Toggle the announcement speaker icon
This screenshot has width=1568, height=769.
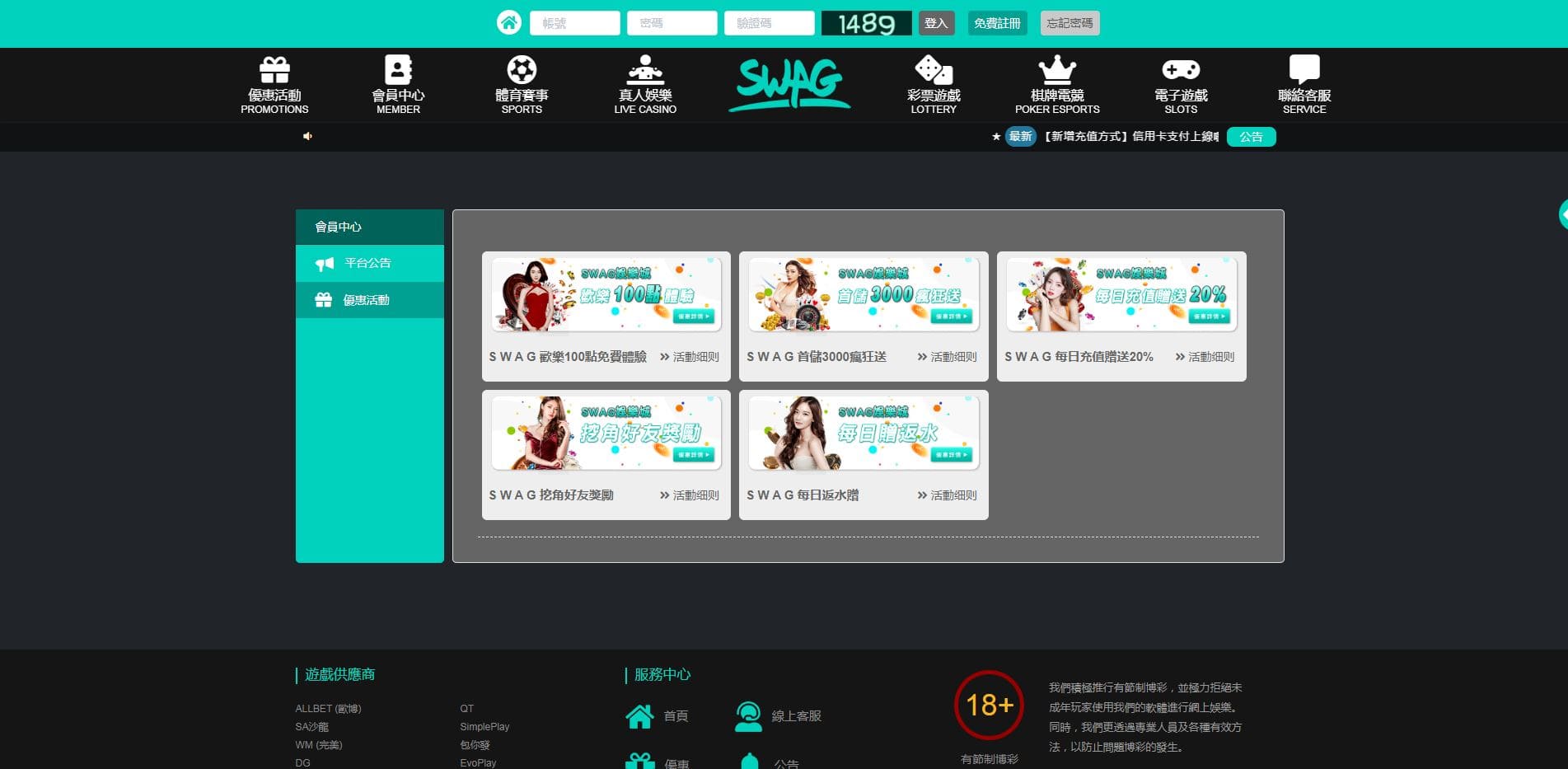(307, 136)
